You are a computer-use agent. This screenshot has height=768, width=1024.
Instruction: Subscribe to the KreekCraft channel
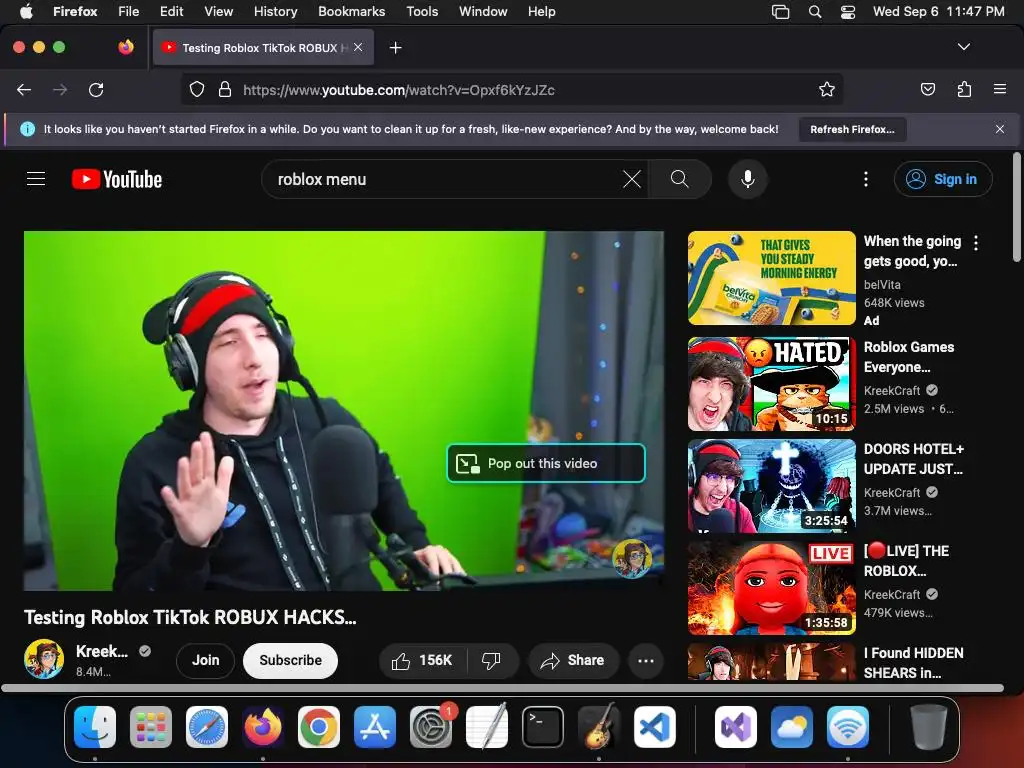291,661
